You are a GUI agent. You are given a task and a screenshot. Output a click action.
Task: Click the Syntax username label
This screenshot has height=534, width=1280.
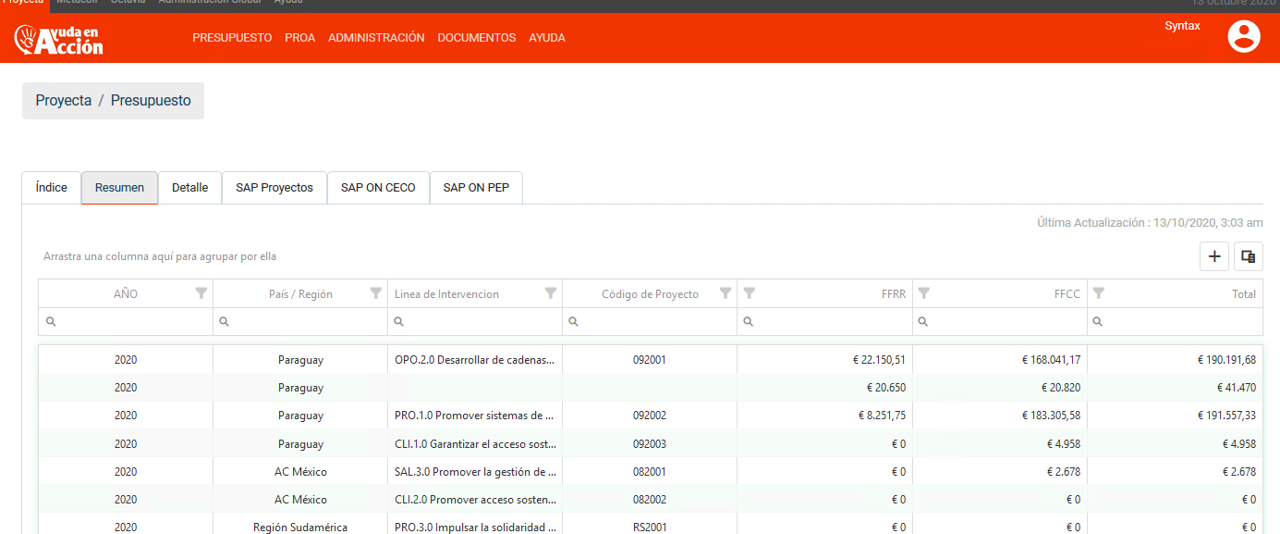coord(1182,26)
